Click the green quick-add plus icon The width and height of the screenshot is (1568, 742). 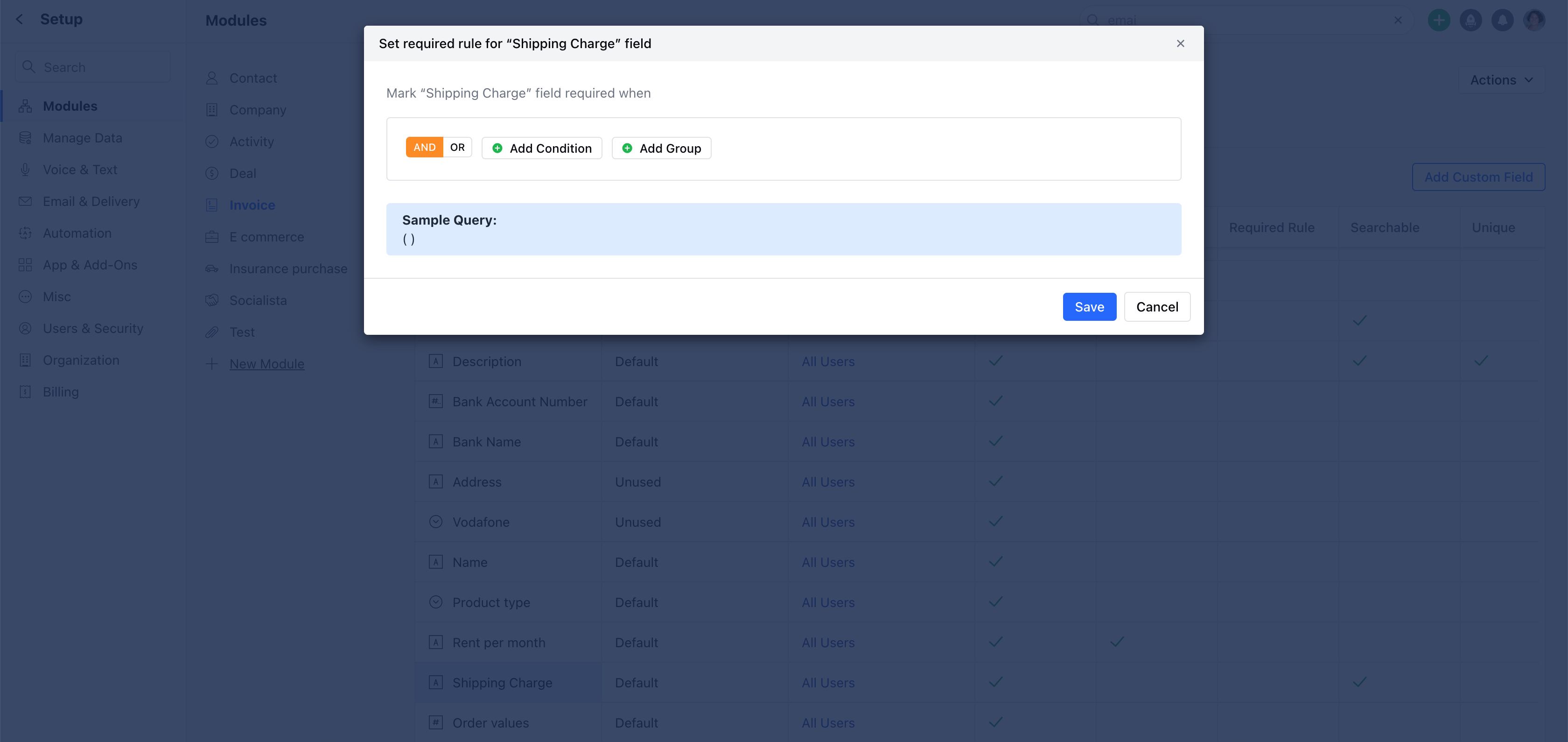[1438, 20]
